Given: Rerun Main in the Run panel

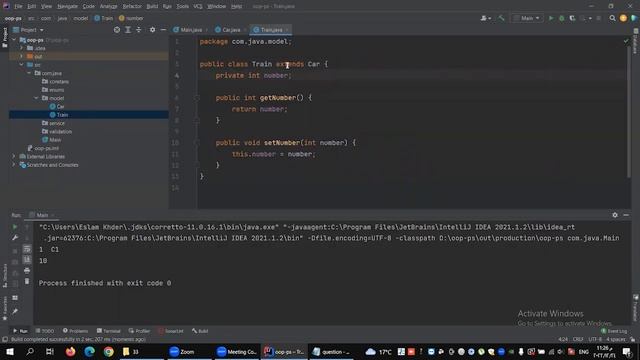Looking at the screenshot, I should pyautogui.click(x=15, y=227).
